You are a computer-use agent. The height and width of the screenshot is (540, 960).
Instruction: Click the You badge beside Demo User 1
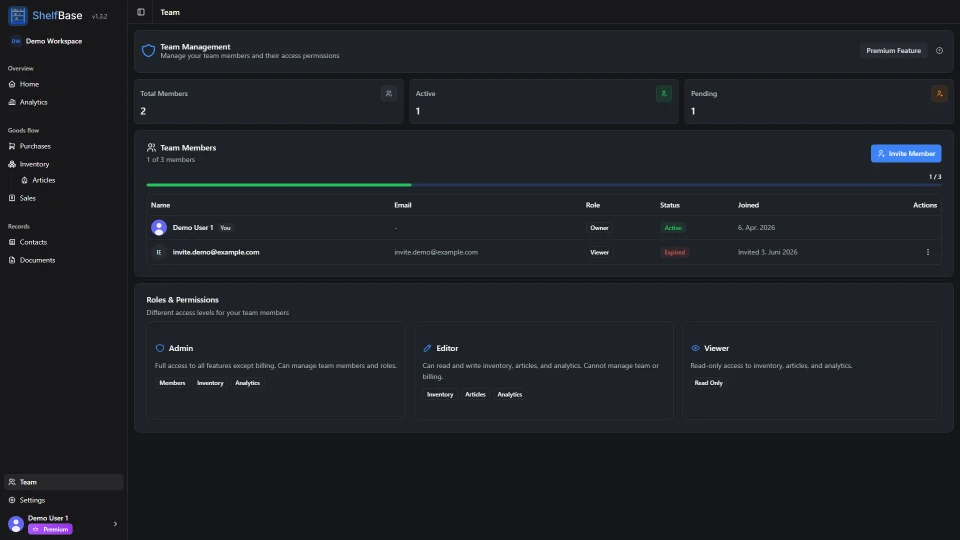(x=225, y=228)
